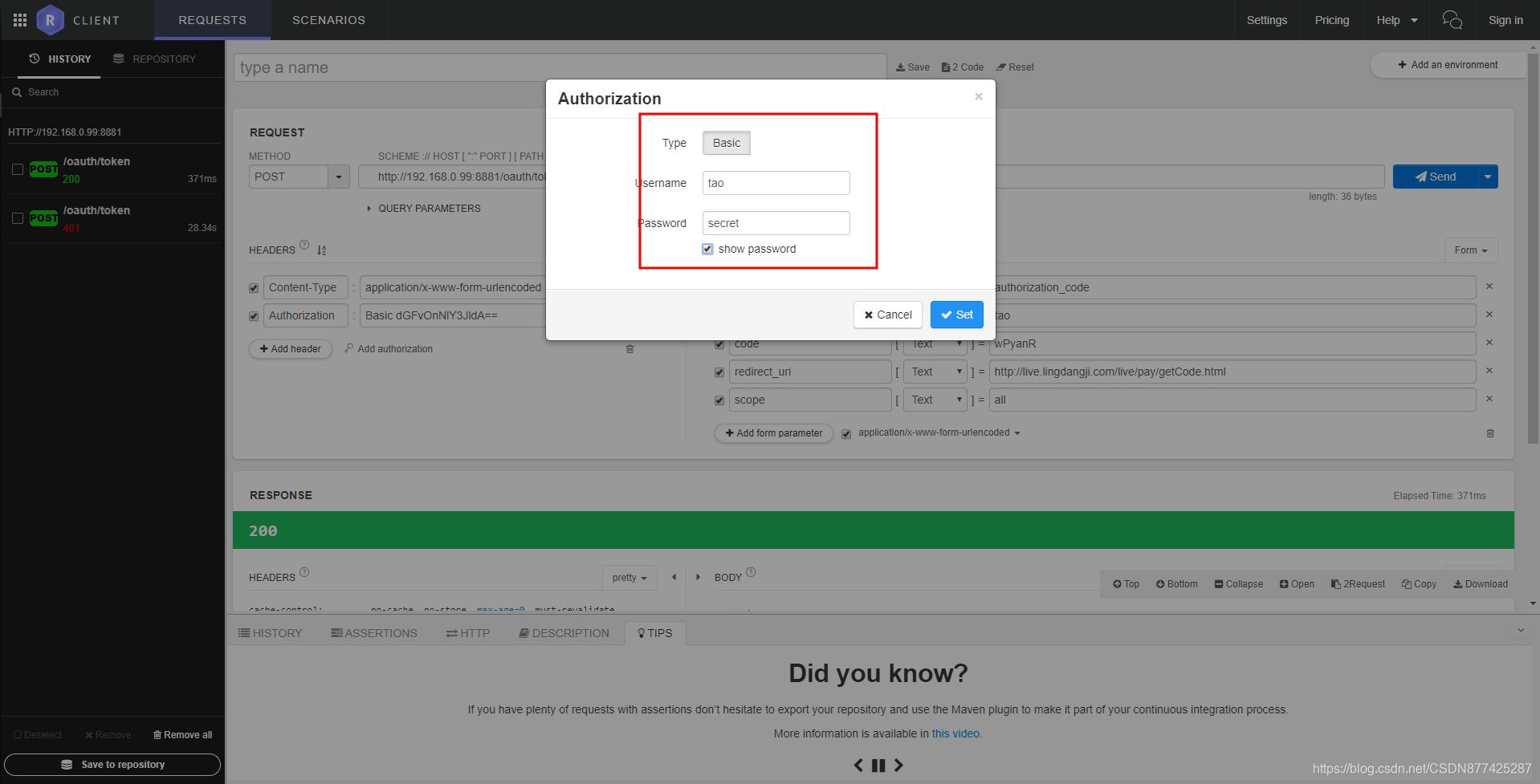Toggle application/x-www-form-urlencoded checkbox
Screen dimensions: 1540x784
pyautogui.click(x=846, y=434)
